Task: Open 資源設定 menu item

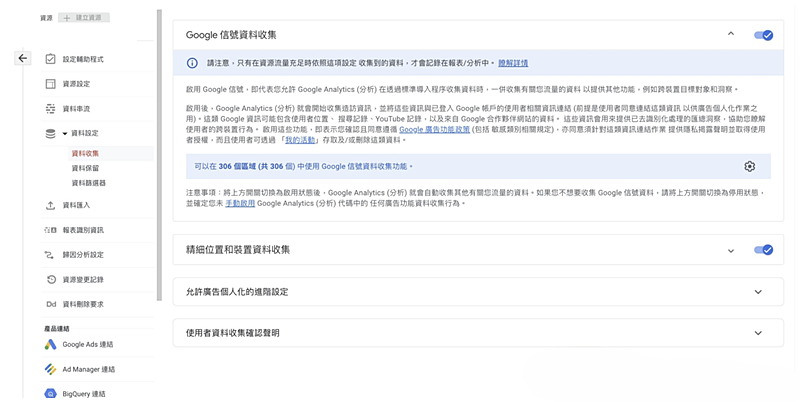Action: click(x=76, y=84)
